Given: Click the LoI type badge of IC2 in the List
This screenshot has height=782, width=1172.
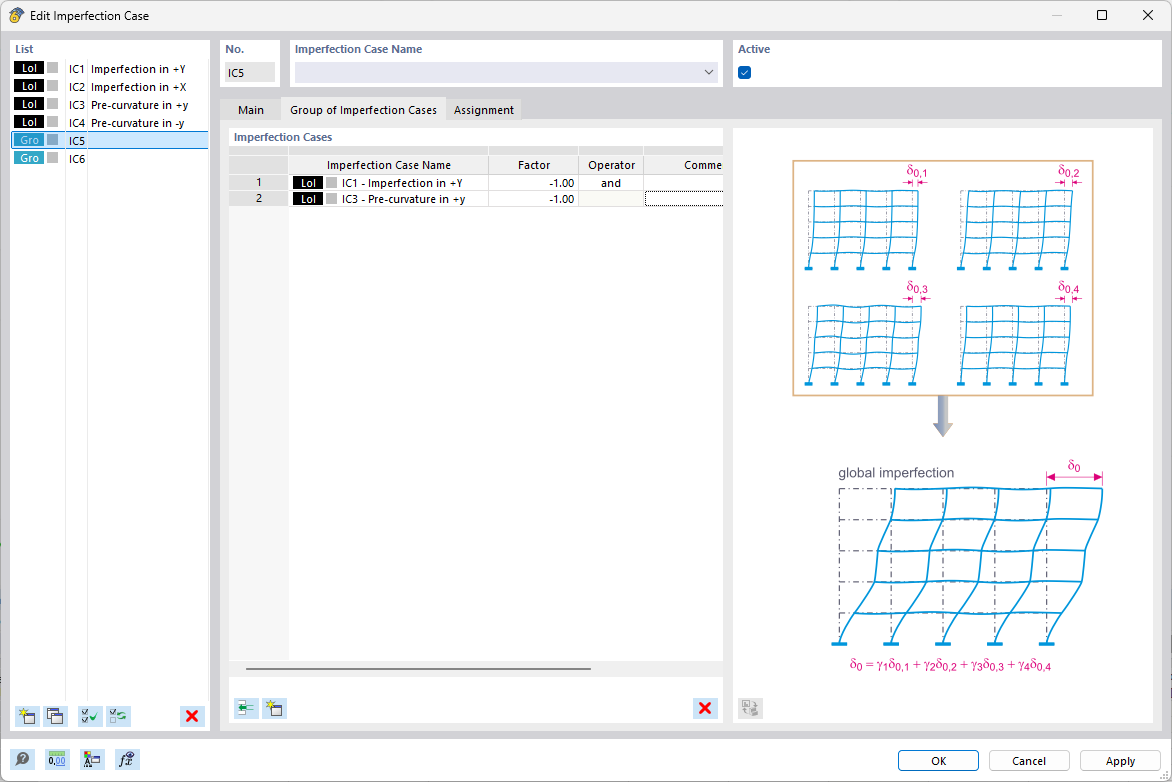Looking at the screenshot, I should coord(29,86).
